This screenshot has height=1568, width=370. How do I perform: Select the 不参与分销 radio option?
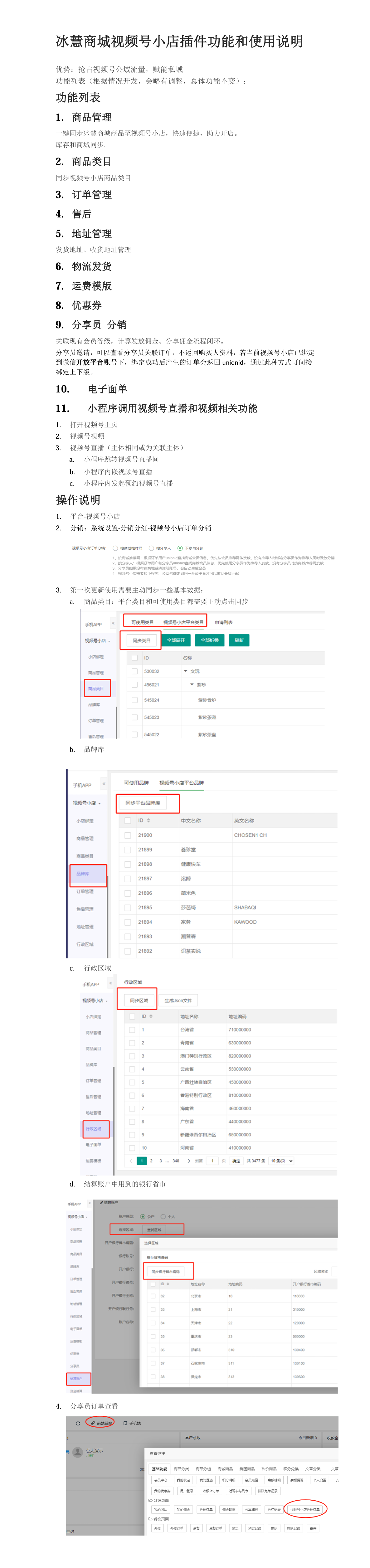point(180,548)
